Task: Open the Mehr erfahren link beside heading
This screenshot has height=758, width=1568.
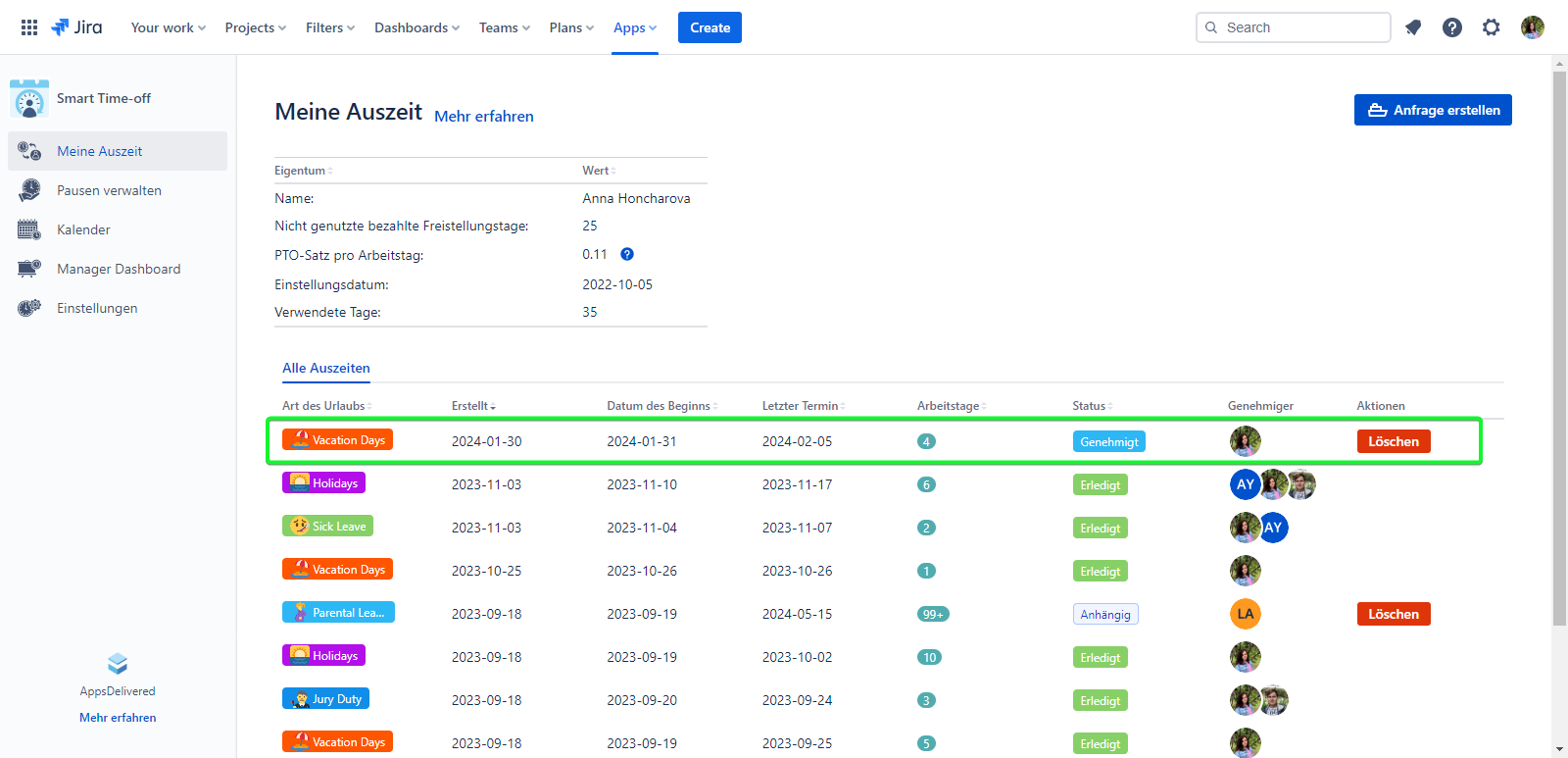Action: click(x=484, y=116)
